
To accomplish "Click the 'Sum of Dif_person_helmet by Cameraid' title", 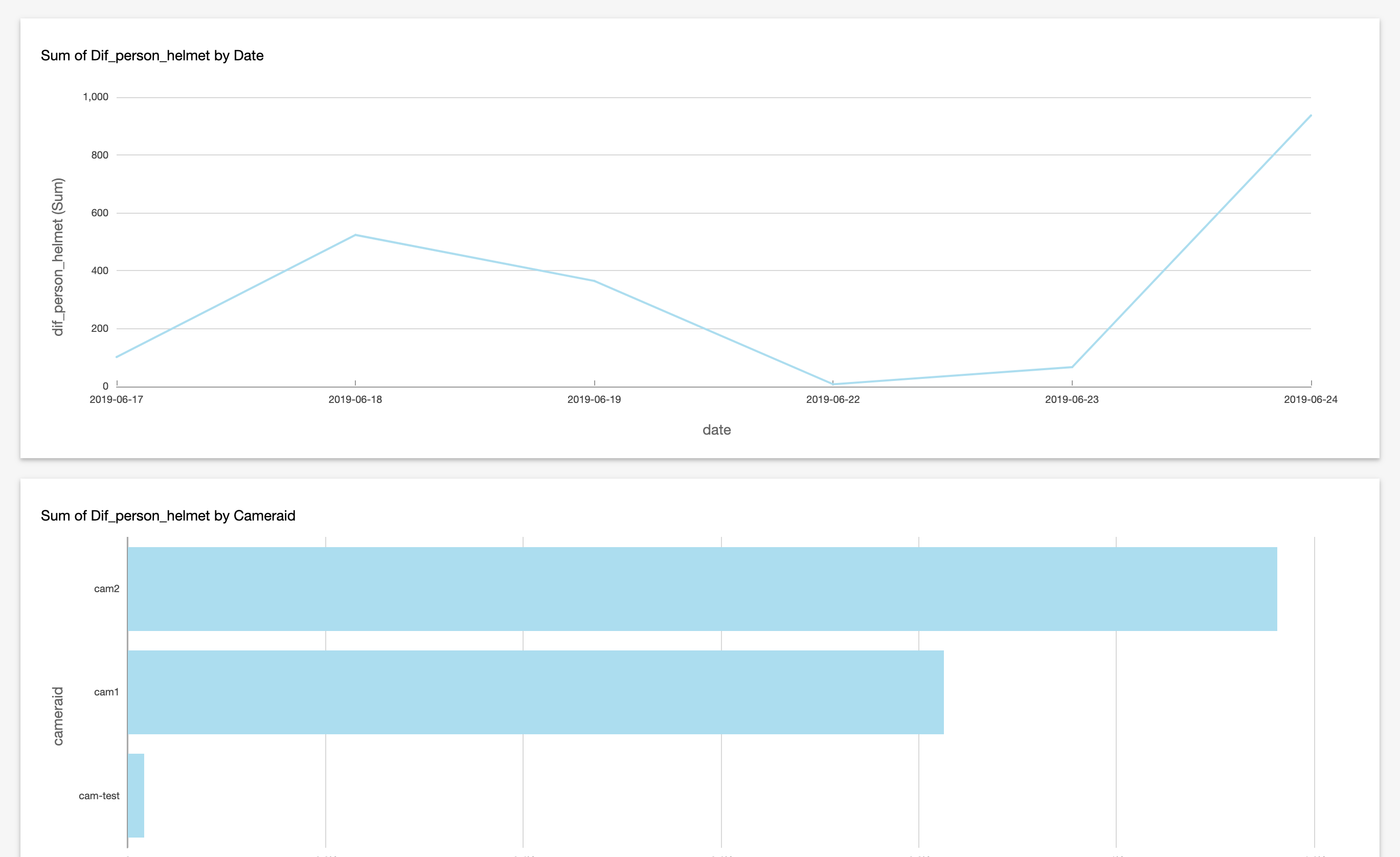I will [168, 515].
